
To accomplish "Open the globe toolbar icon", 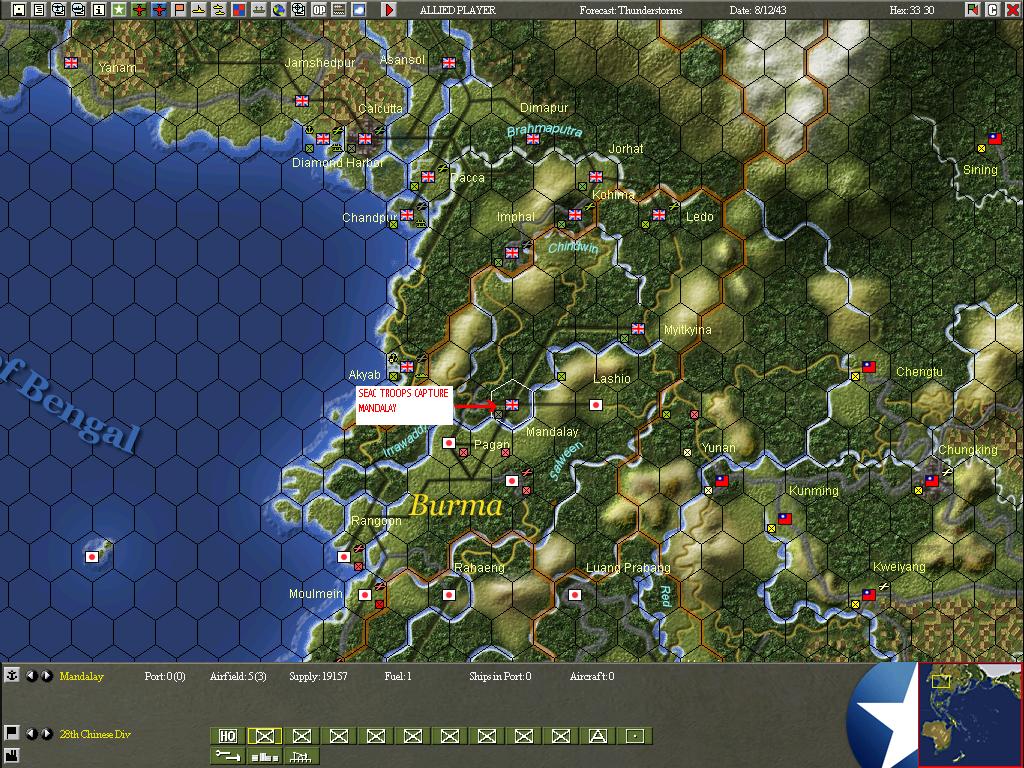I will click(x=279, y=9).
